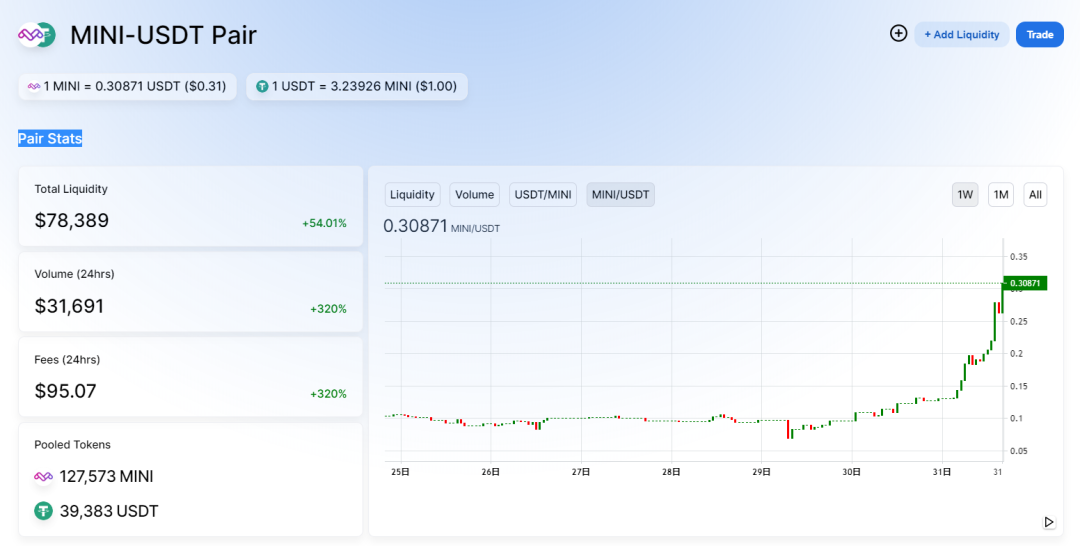Click the MINI icon beside 127,573 MINI
This screenshot has width=1080, height=546.
click(x=43, y=476)
